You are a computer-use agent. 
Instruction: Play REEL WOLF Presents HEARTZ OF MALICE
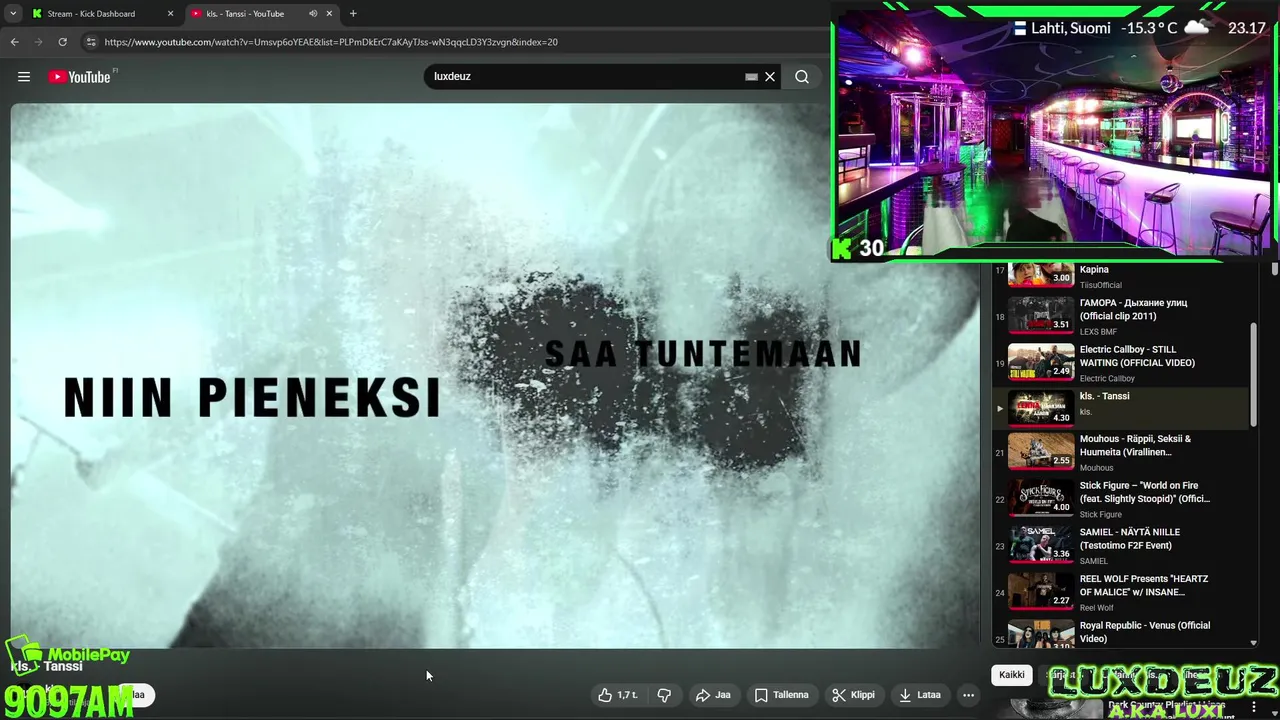[x=1120, y=592]
